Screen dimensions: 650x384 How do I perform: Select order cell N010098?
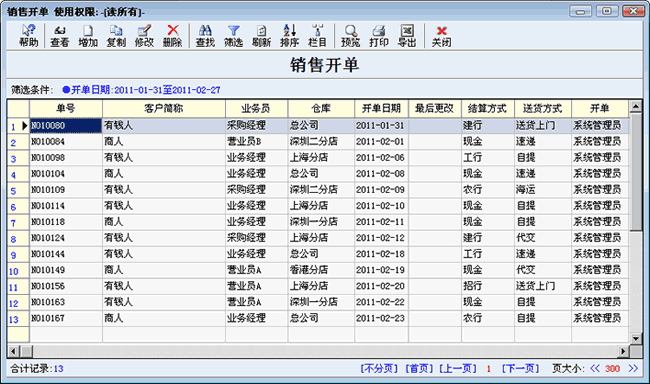coord(66,158)
